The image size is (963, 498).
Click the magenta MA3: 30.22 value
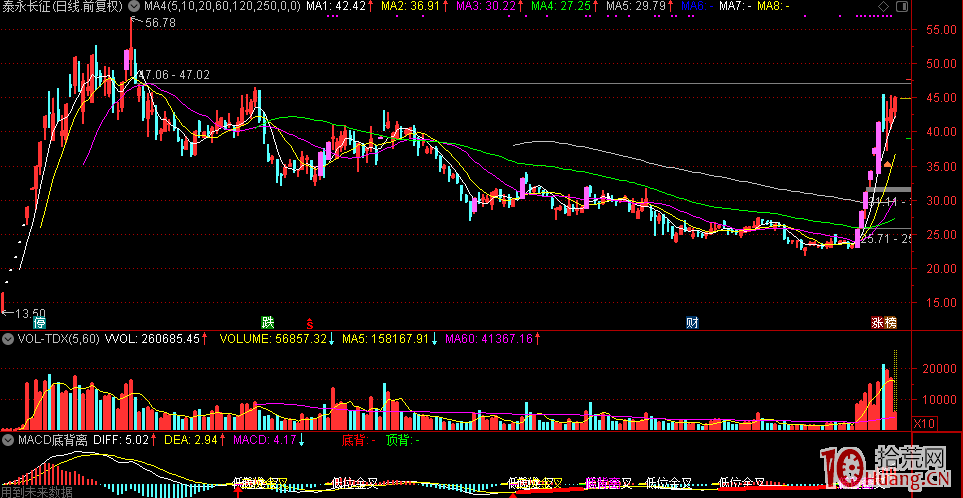tap(486, 7)
